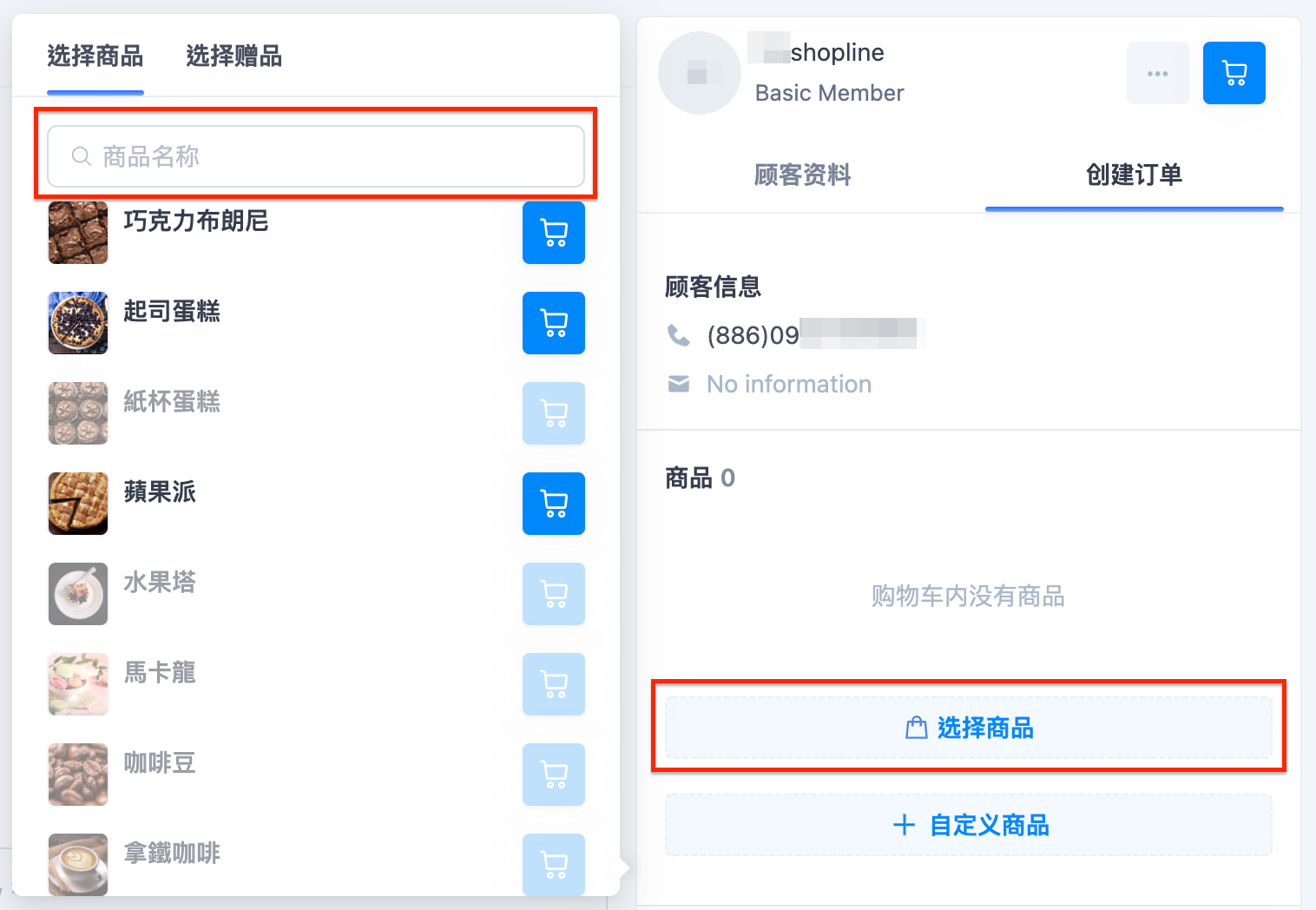1316x910 pixels.
Task: Click the disabled cart icon for 紙杯蛋糕
Action: coord(554,413)
